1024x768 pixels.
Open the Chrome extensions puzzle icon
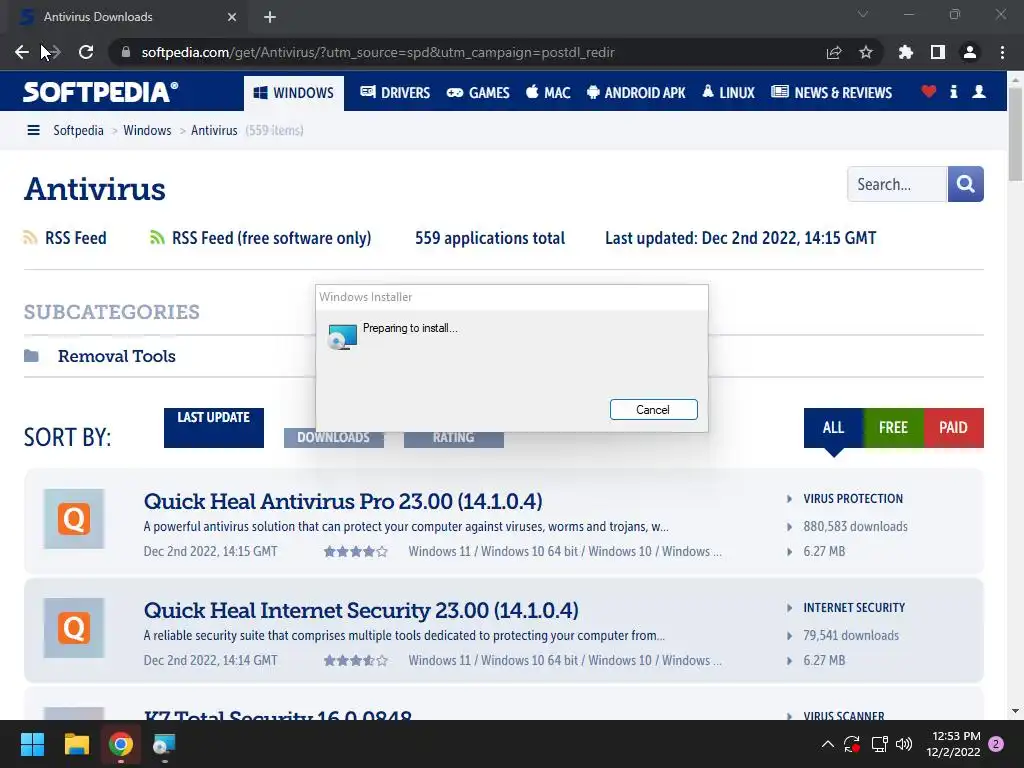point(906,52)
